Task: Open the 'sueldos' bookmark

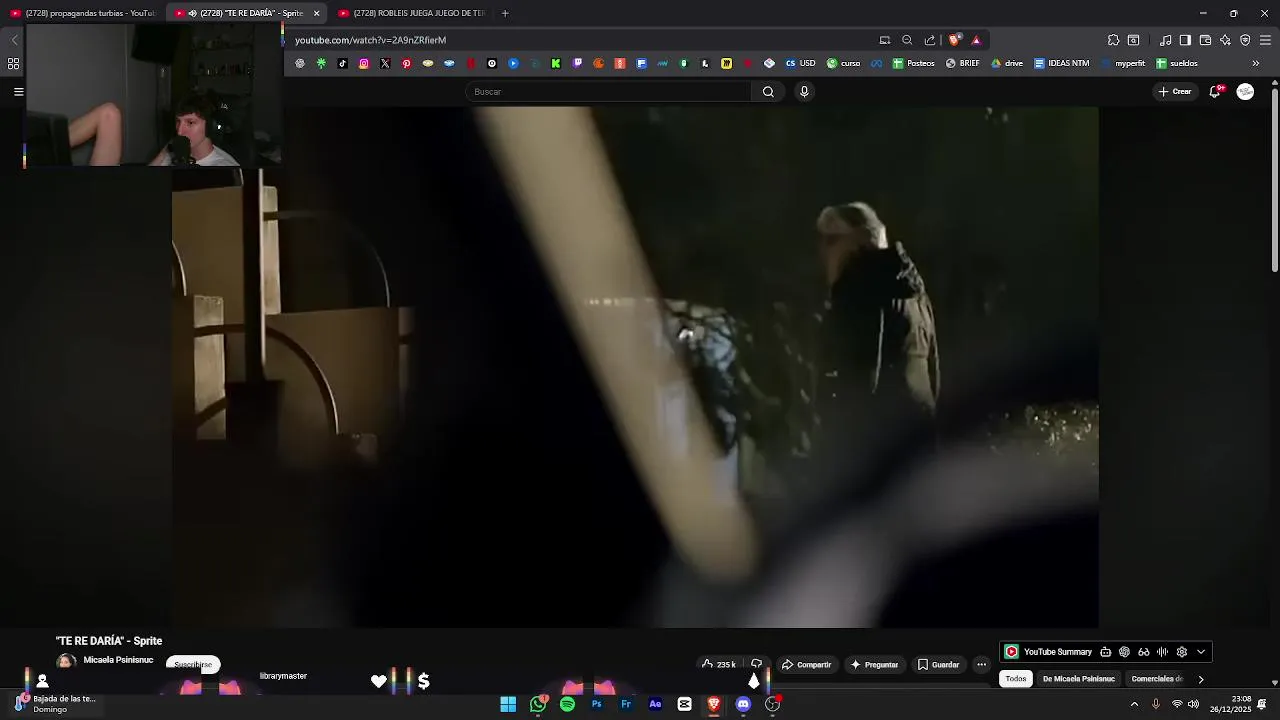Action: 1176,63
